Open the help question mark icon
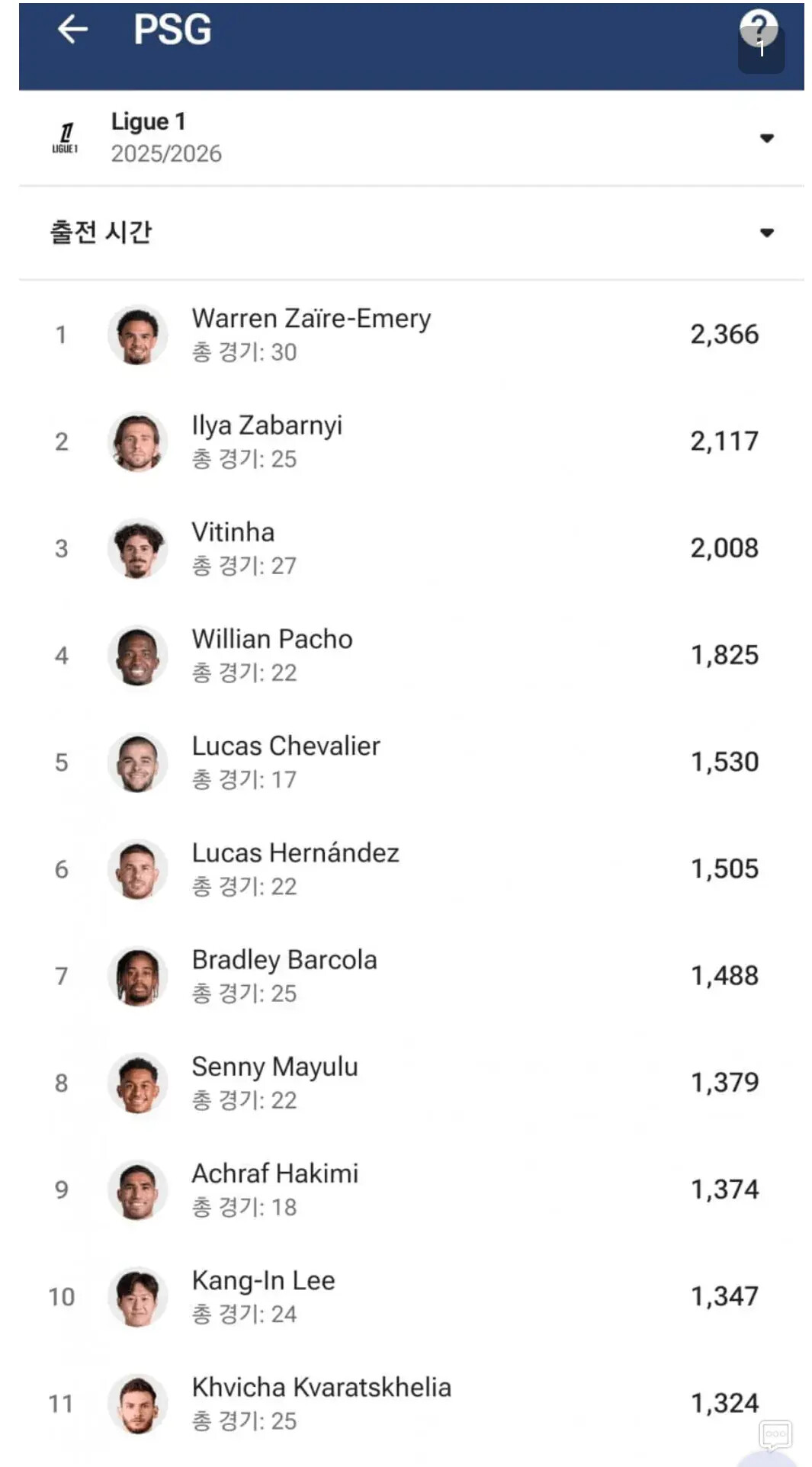This screenshot has width=812, height=1467. point(759,28)
